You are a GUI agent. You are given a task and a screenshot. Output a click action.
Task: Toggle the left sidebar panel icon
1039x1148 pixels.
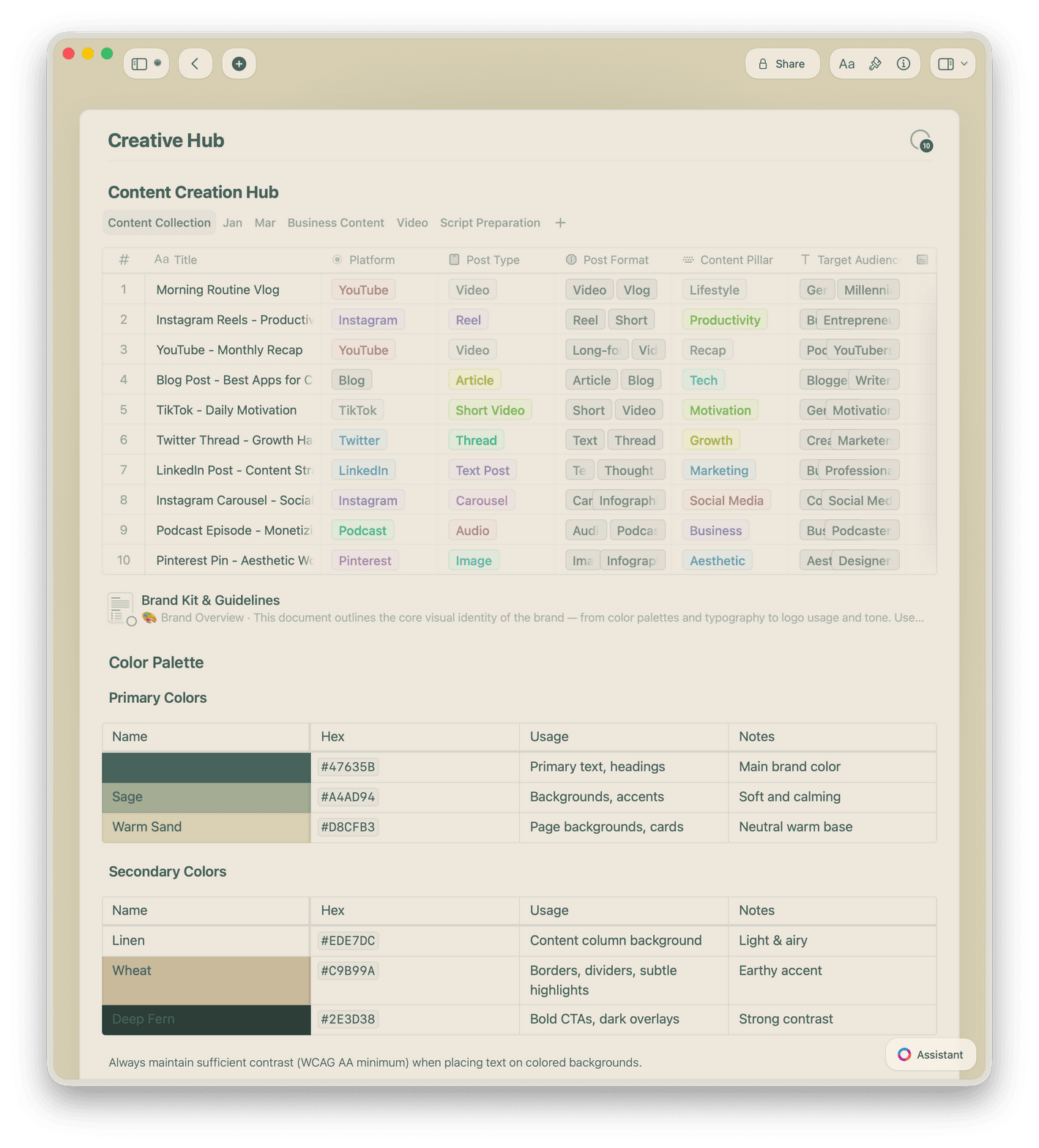139,64
